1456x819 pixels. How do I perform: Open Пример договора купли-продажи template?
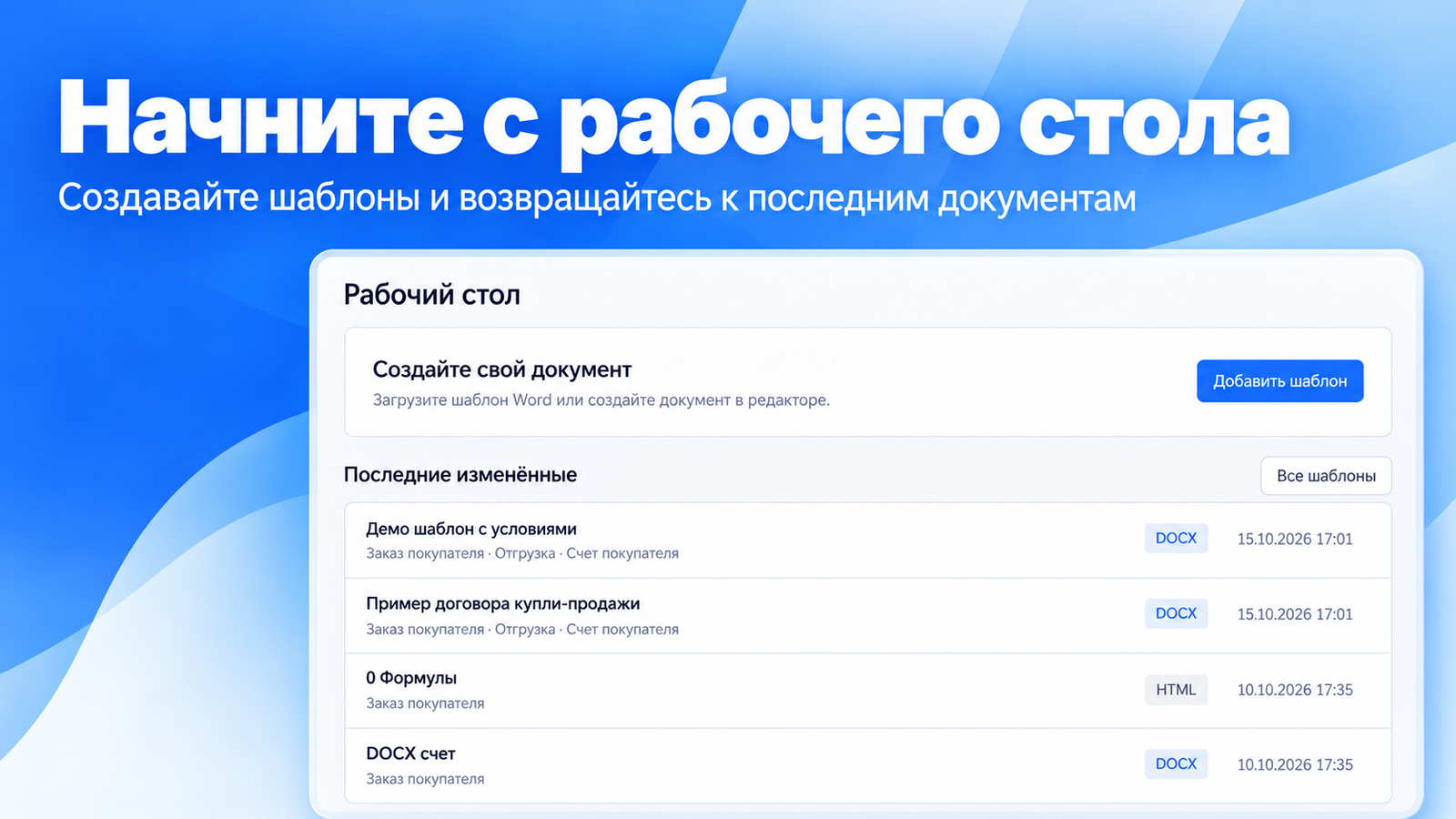coord(868,616)
